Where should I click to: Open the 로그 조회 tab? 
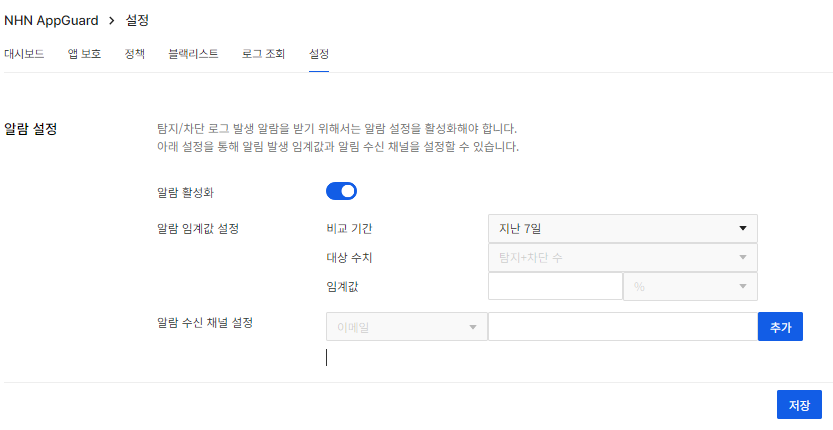point(264,54)
